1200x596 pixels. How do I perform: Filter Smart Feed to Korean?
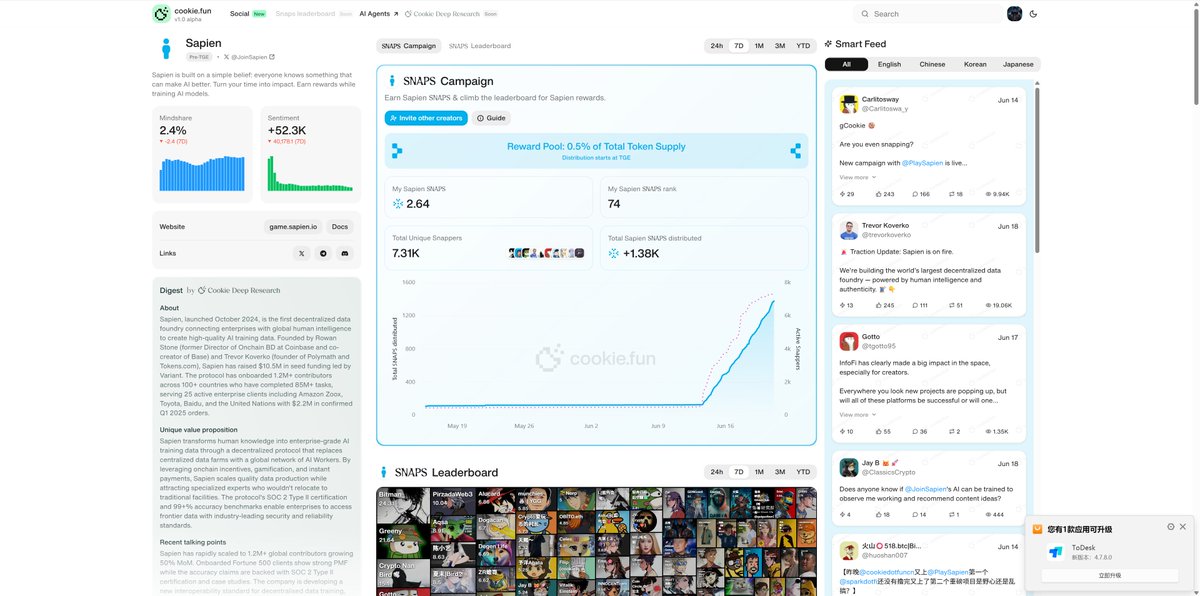(975, 64)
